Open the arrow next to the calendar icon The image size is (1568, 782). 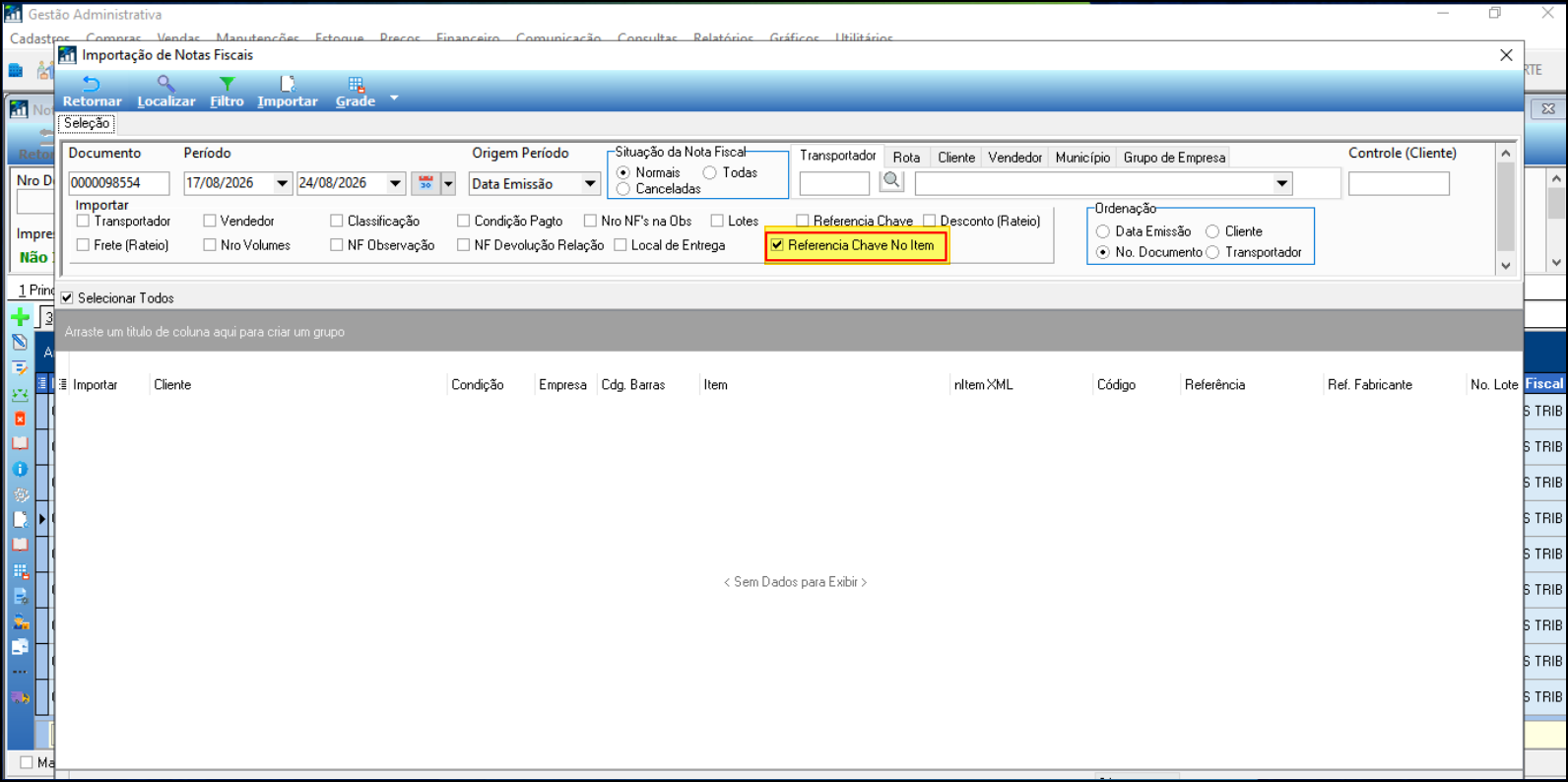pyautogui.click(x=448, y=183)
